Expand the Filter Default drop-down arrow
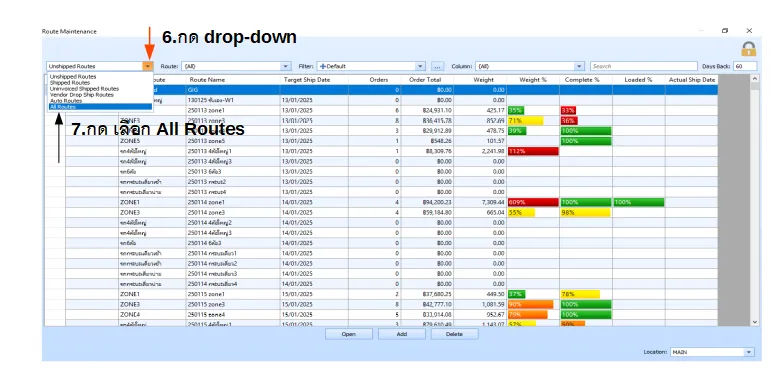This screenshot has width=783, height=371. (x=420, y=66)
